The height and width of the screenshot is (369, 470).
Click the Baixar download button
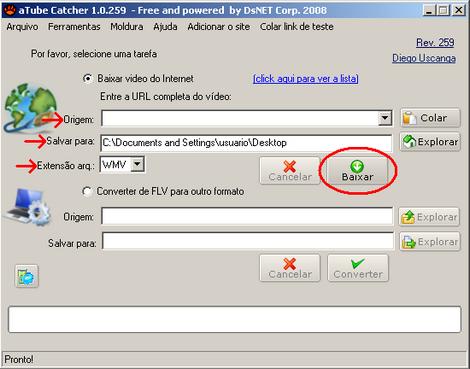pyautogui.click(x=357, y=171)
